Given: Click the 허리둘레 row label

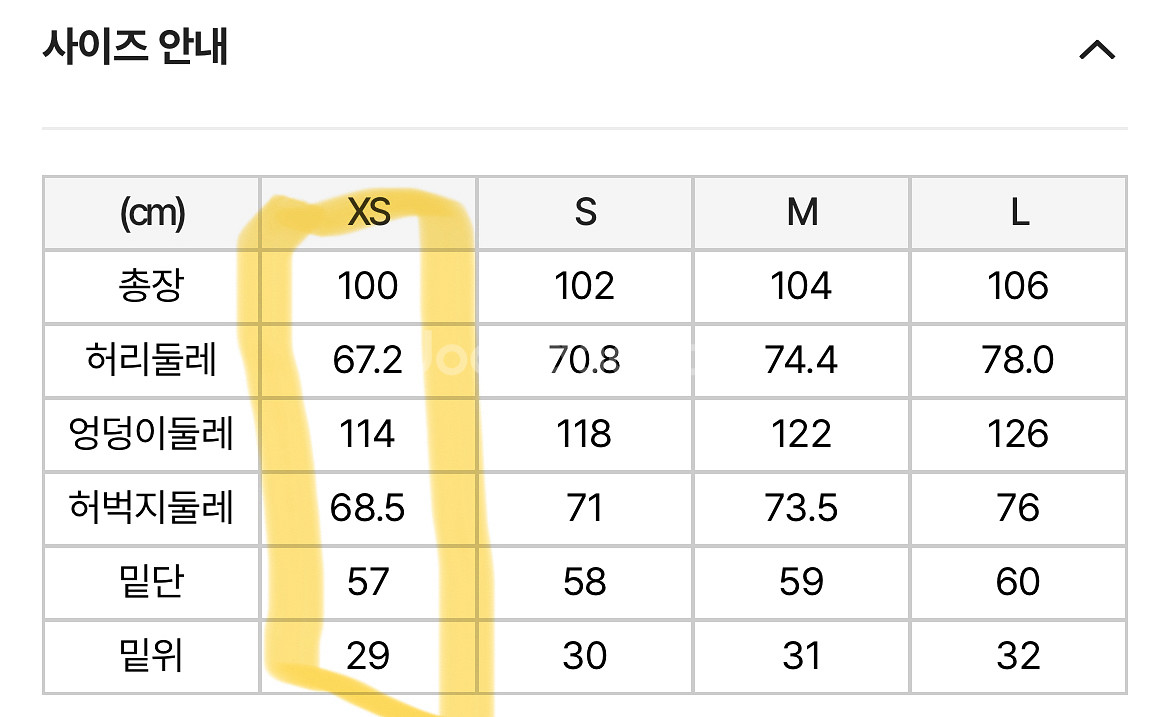Looking at the screenshot, I should [x=151, y=360].
